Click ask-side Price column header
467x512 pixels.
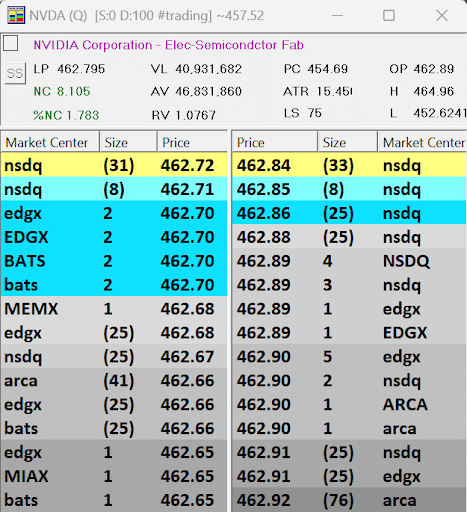pos(275,142)
